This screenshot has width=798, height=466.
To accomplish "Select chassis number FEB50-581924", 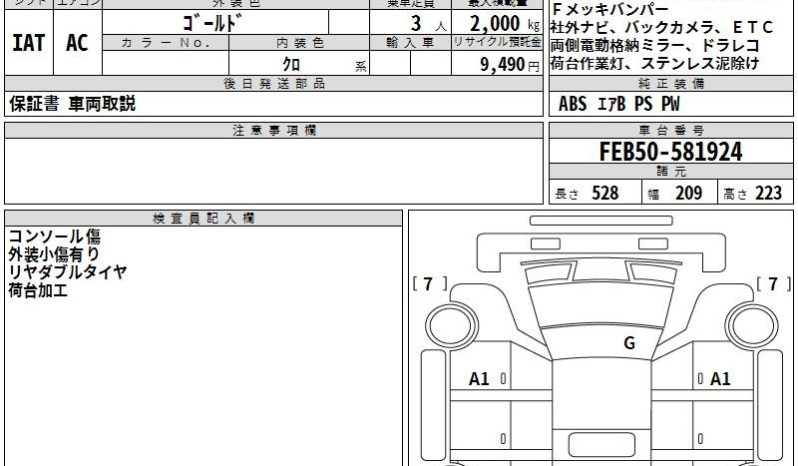I will coord(671,152).
